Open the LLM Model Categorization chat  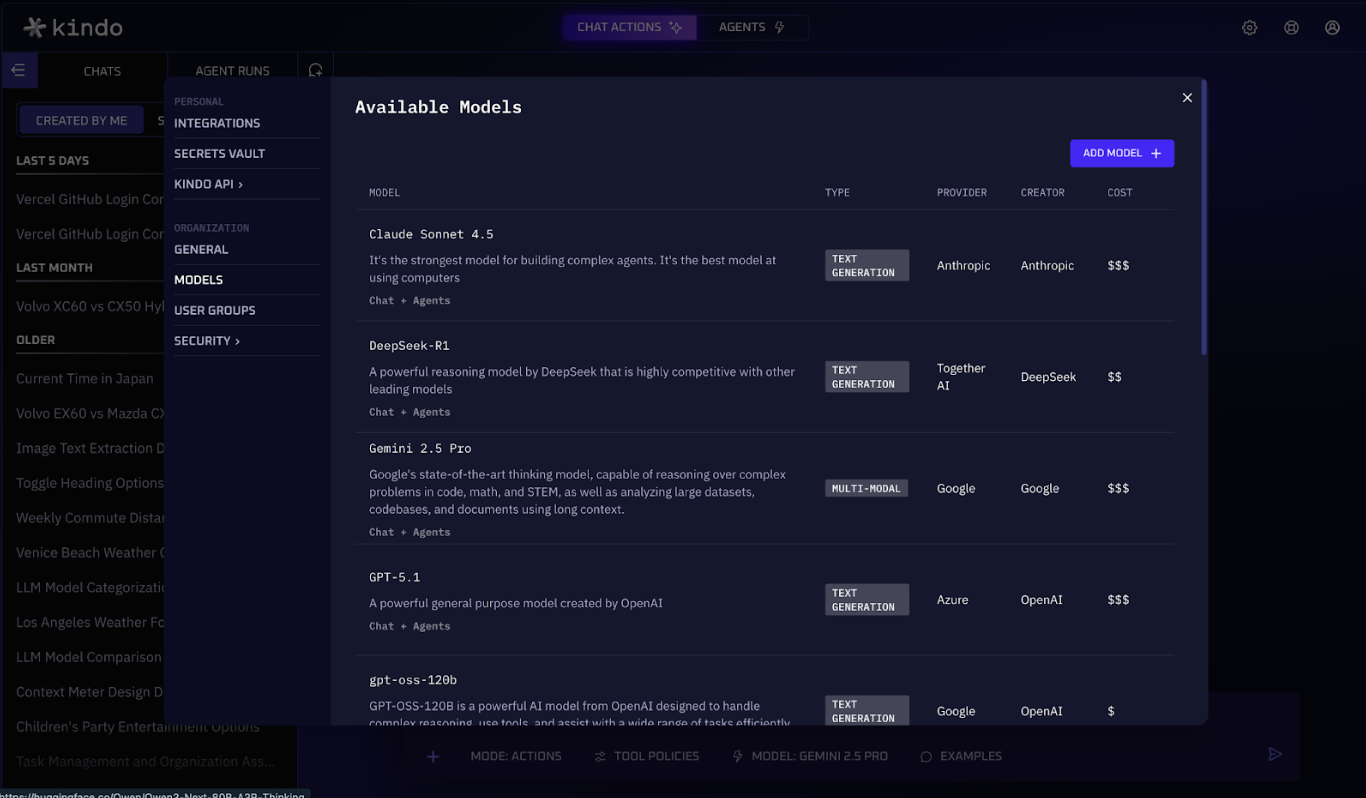pos(90,587)
